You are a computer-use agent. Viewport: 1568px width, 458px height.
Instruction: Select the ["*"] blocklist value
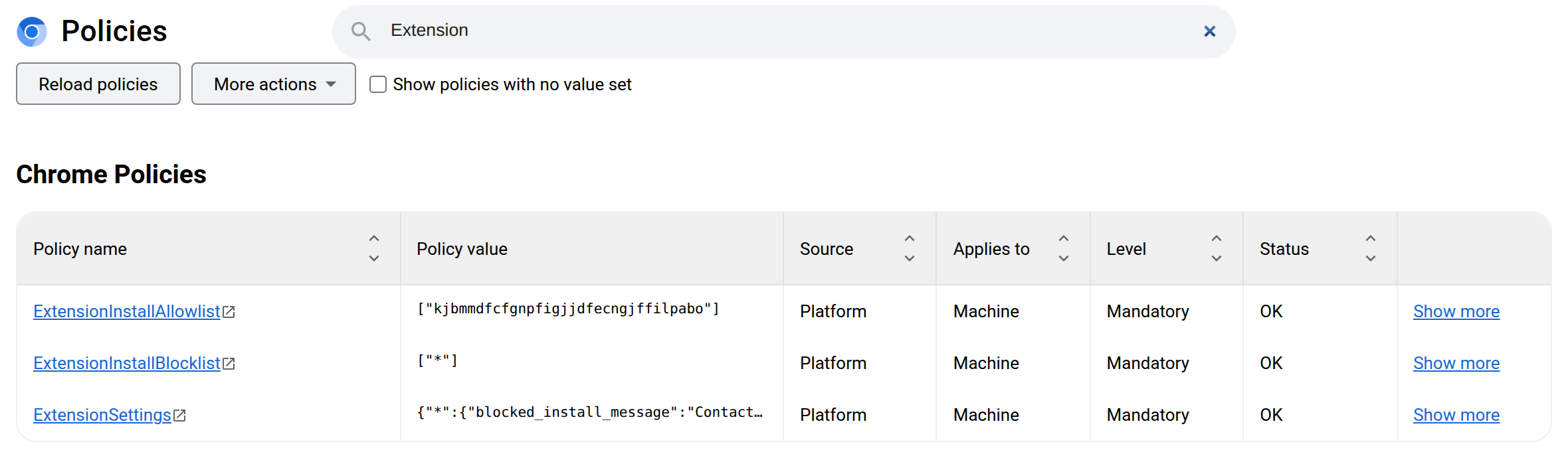click(437, 360)
